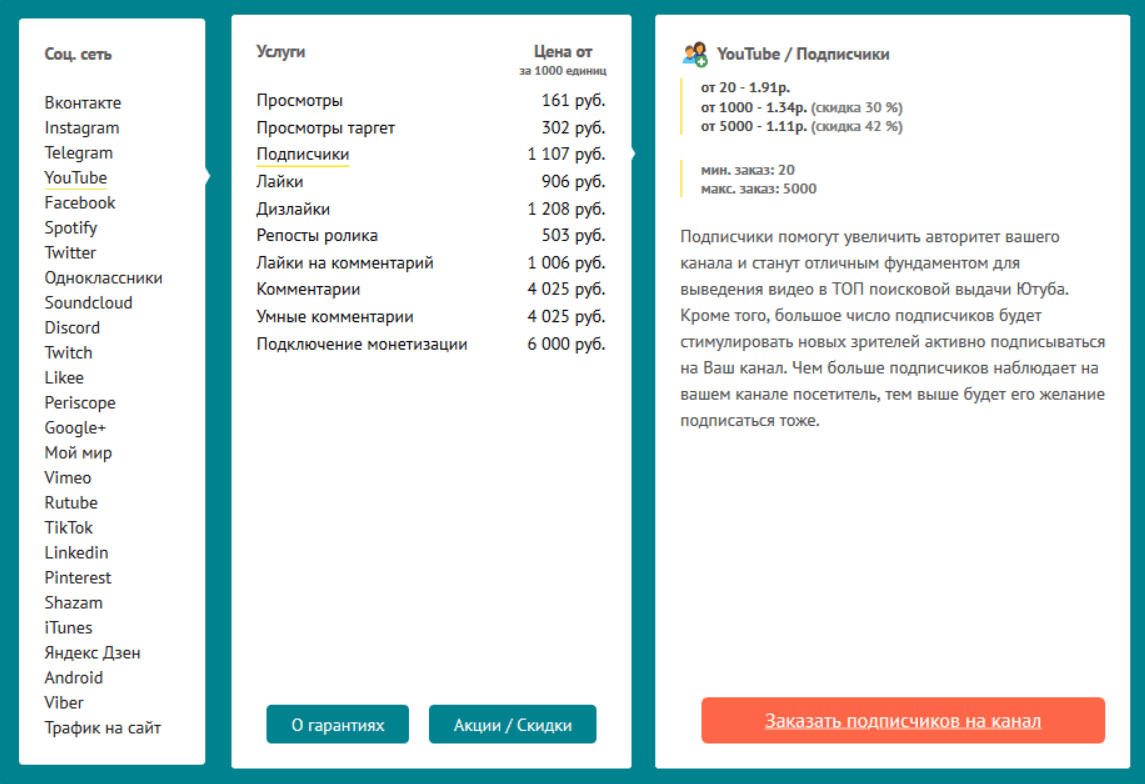The width and height of the screenshot is (1145, 784).
Task: Click the 1 107 руб. price
Action: 567,154
